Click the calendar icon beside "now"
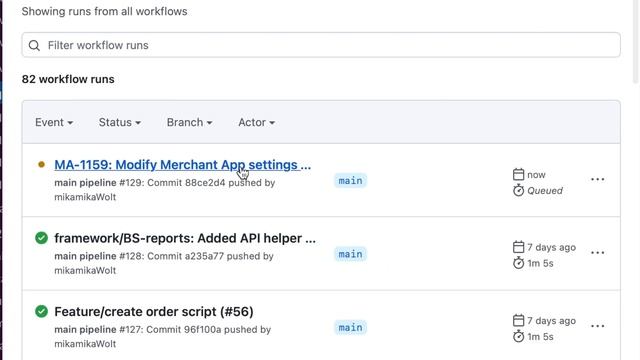 (x=518, y=174)
